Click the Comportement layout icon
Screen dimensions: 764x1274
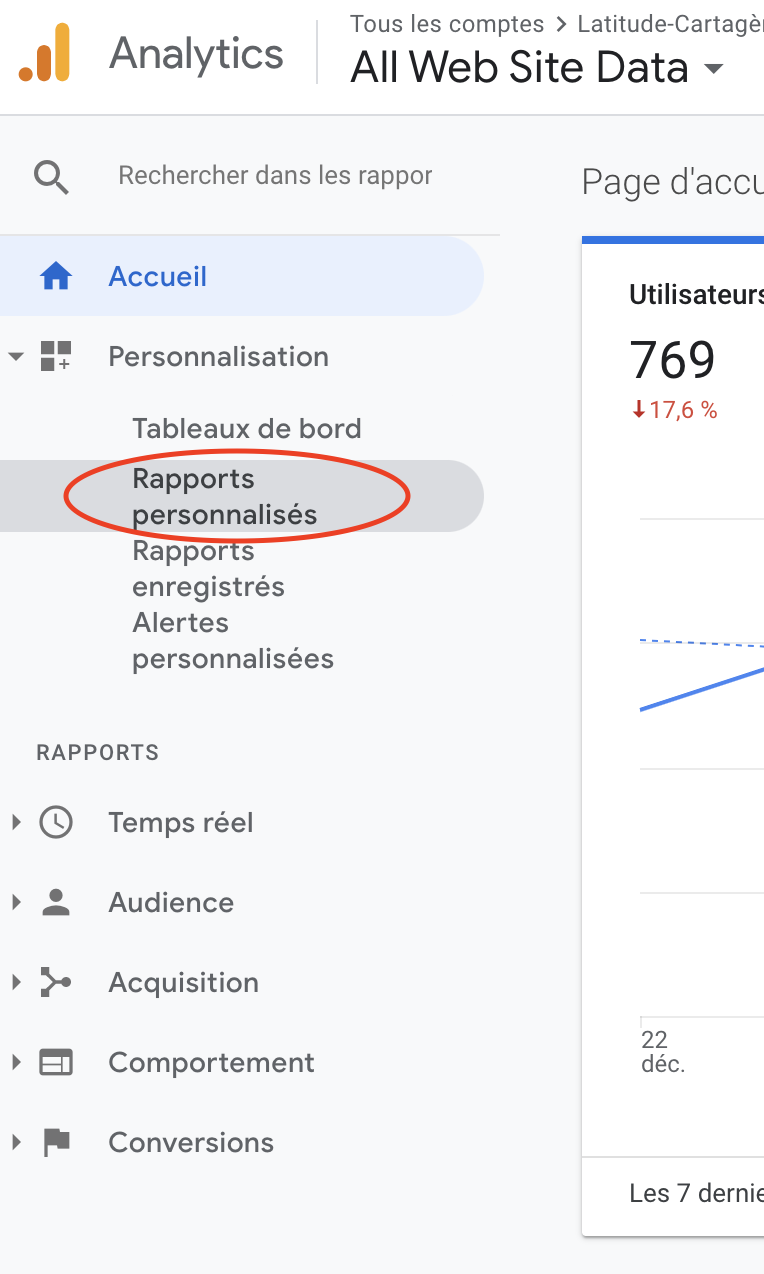(55, 1062)
